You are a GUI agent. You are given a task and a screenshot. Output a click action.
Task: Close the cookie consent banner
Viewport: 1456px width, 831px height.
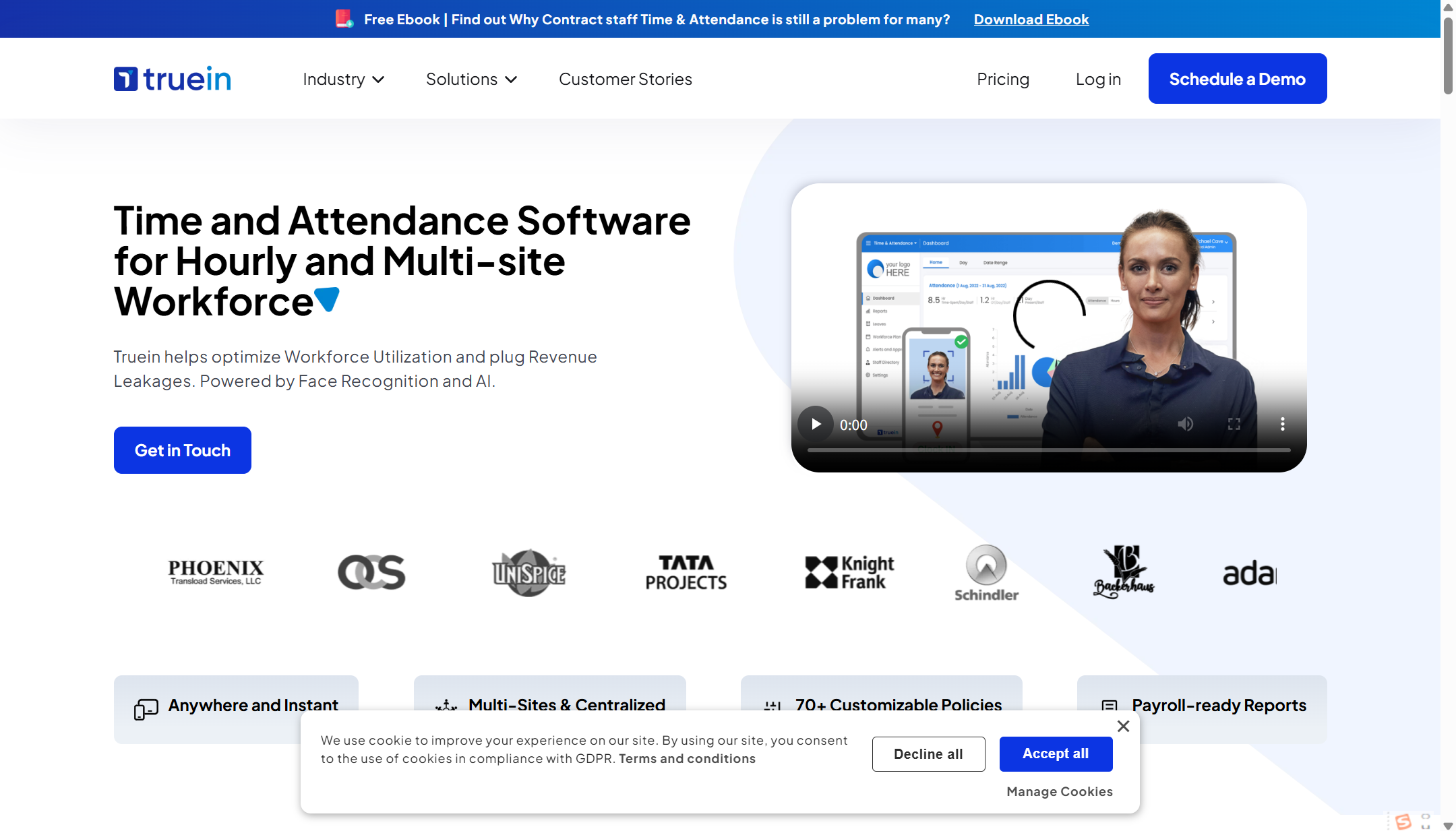[x=1123, y=726]
